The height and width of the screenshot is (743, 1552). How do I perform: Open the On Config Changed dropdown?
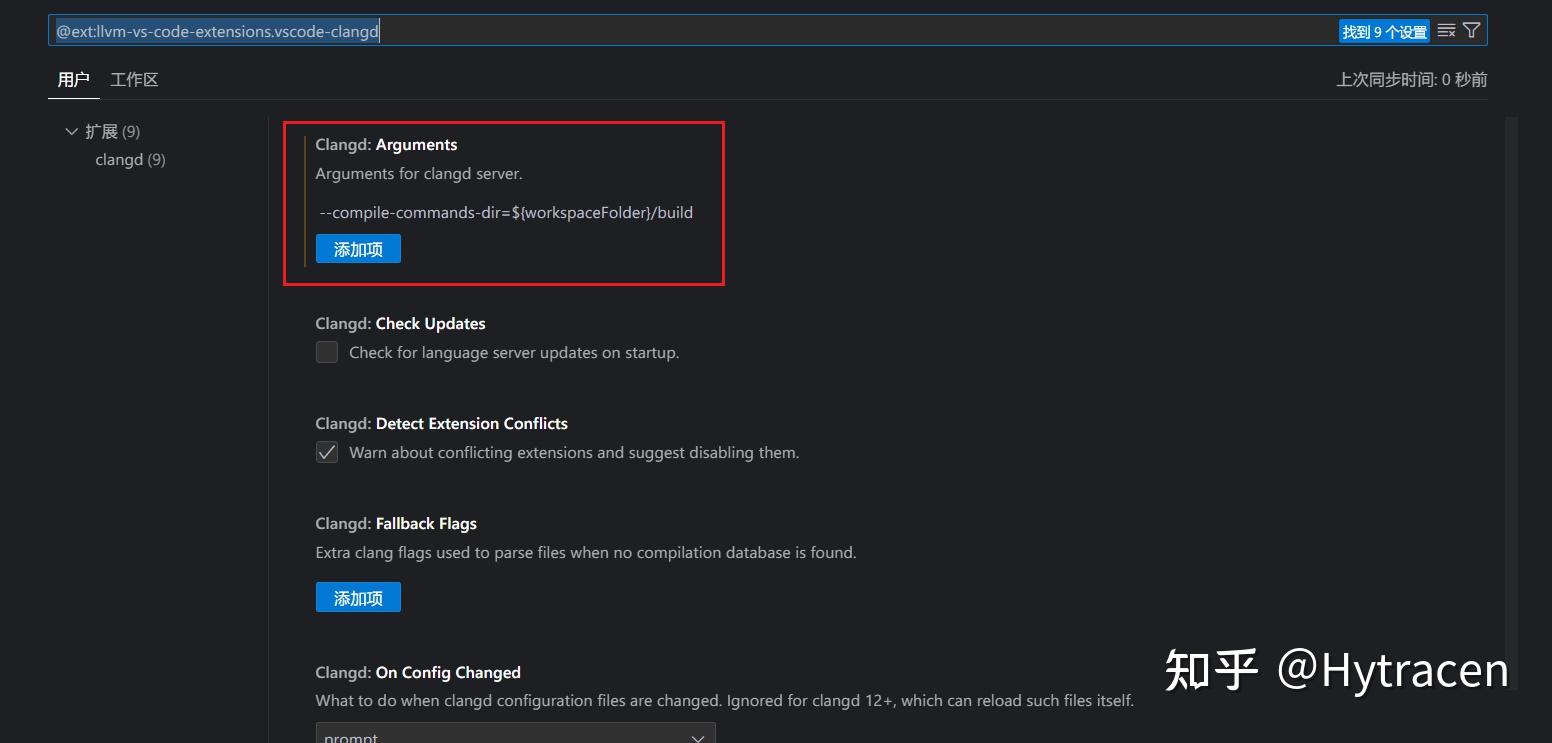tap(515, 735)
